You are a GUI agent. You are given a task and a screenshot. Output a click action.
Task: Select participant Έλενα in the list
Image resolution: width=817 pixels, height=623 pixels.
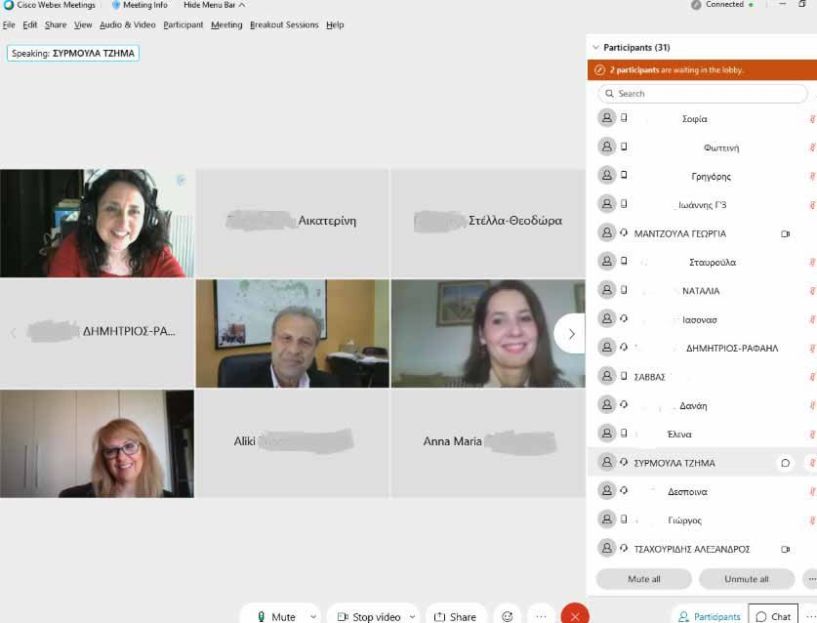pos(702,434)
